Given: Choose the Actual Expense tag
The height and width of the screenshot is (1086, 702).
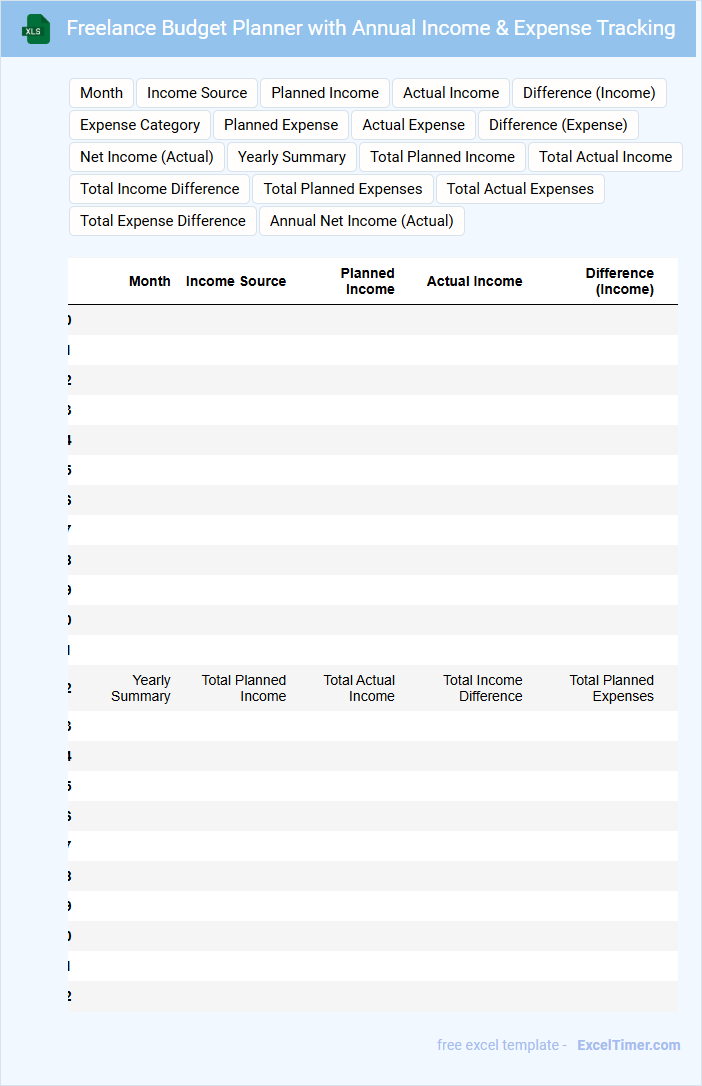Looking at the screenshot, I should 413,125.
